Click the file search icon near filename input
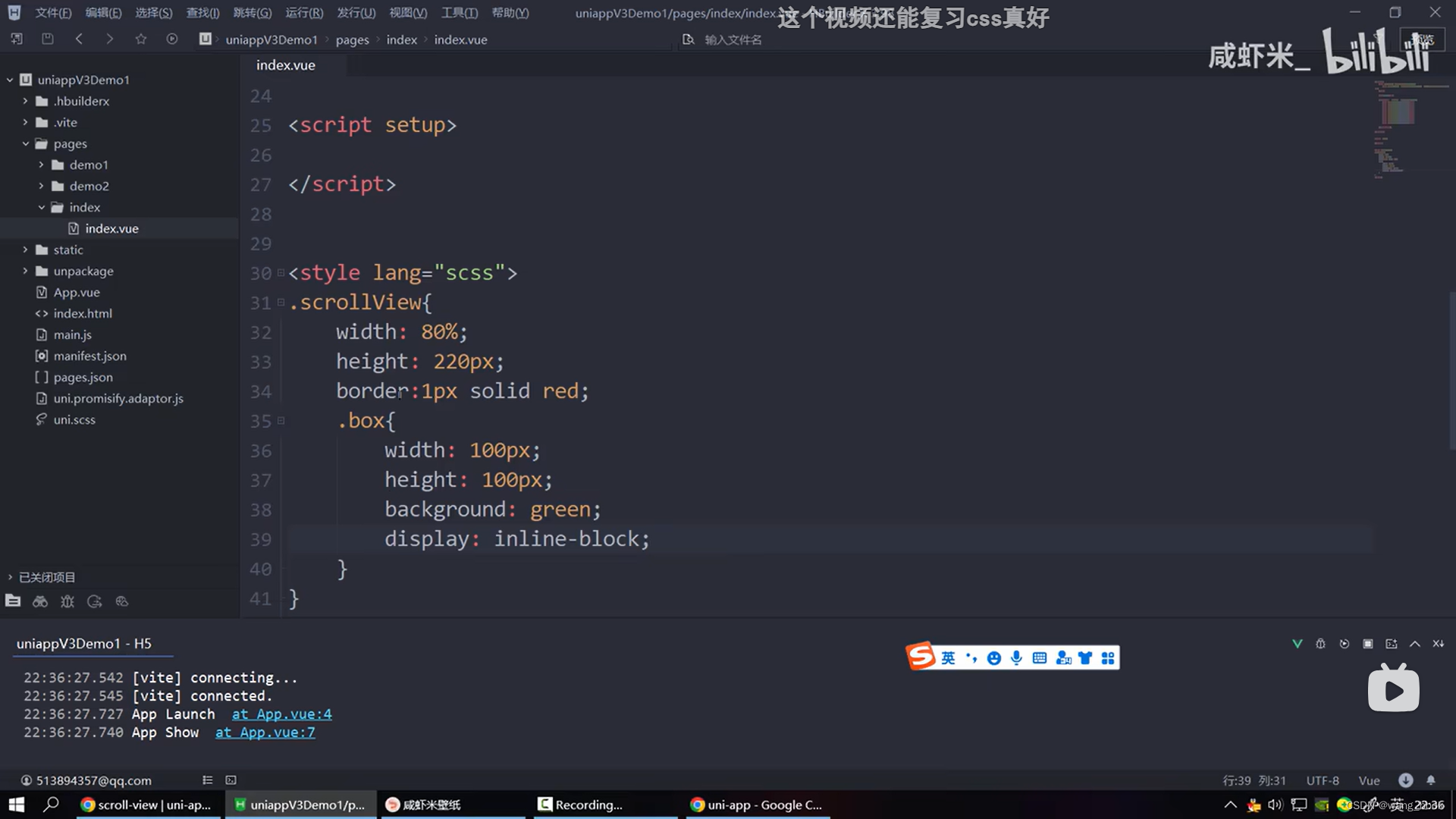This screenshot has height=819, width=1456. pos(688,39)
